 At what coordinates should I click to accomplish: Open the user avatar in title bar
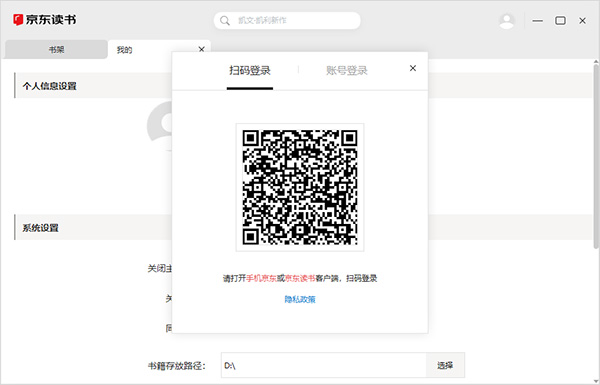[507, 21]
